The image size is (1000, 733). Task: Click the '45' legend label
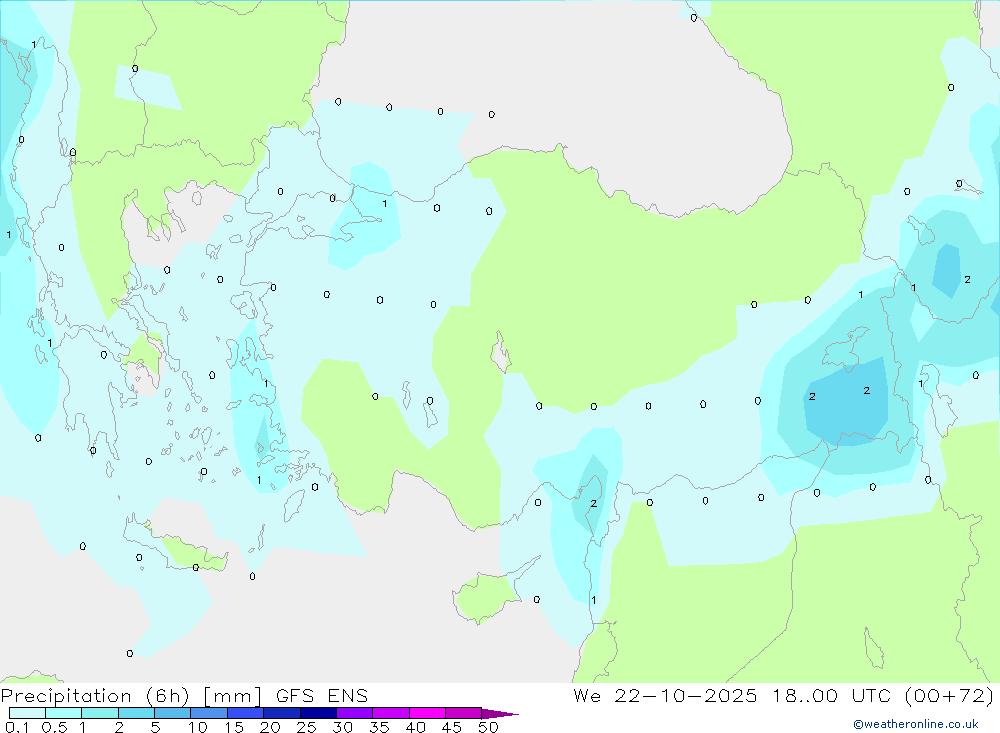(x=452, y=727)
